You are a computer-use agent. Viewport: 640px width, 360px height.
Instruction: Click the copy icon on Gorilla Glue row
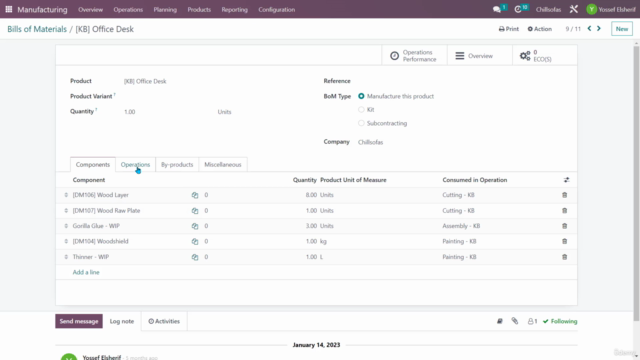click(195, 226)
